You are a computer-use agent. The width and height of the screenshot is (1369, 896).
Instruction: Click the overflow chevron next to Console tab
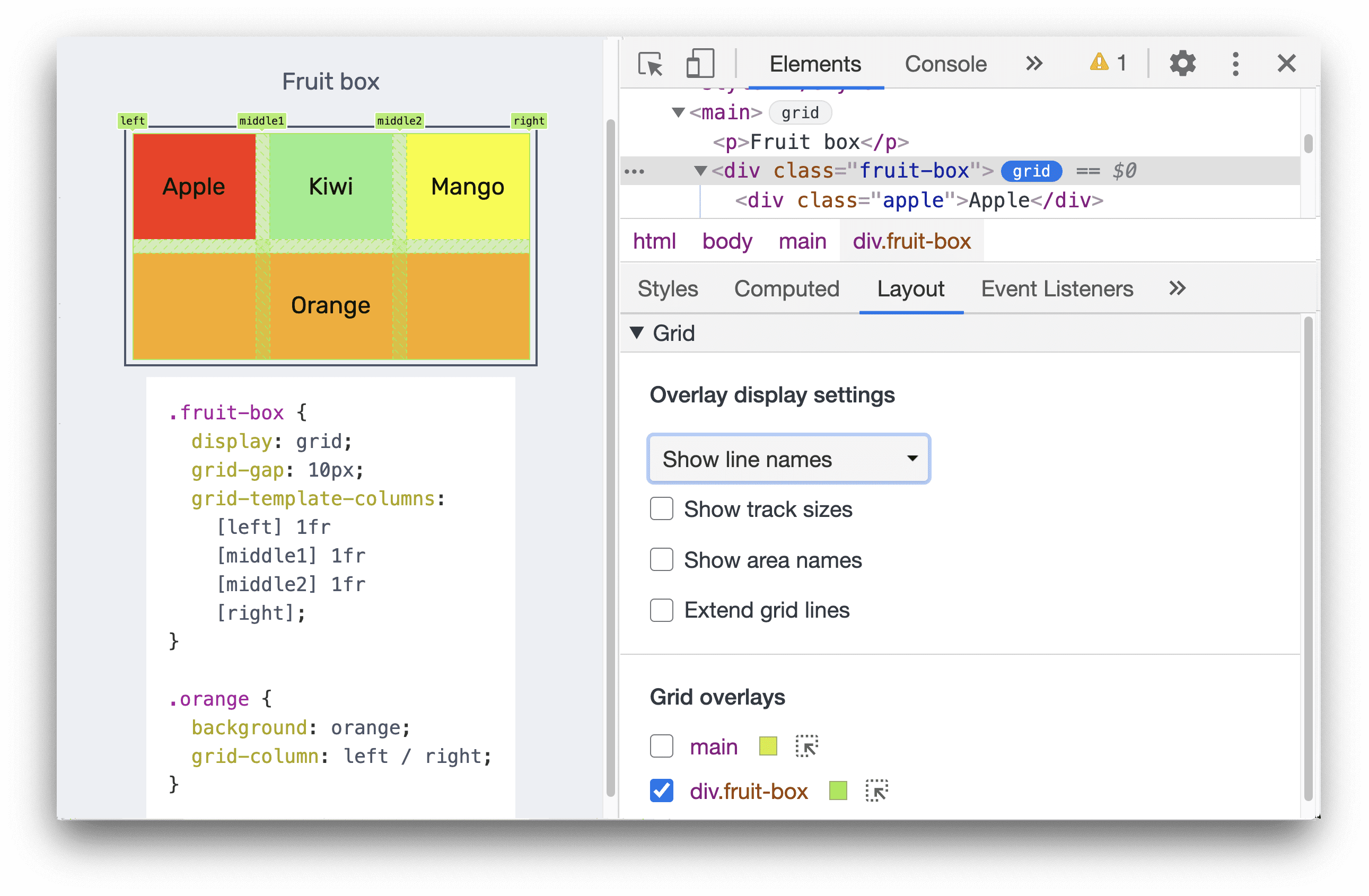(x=1035, y=63)
